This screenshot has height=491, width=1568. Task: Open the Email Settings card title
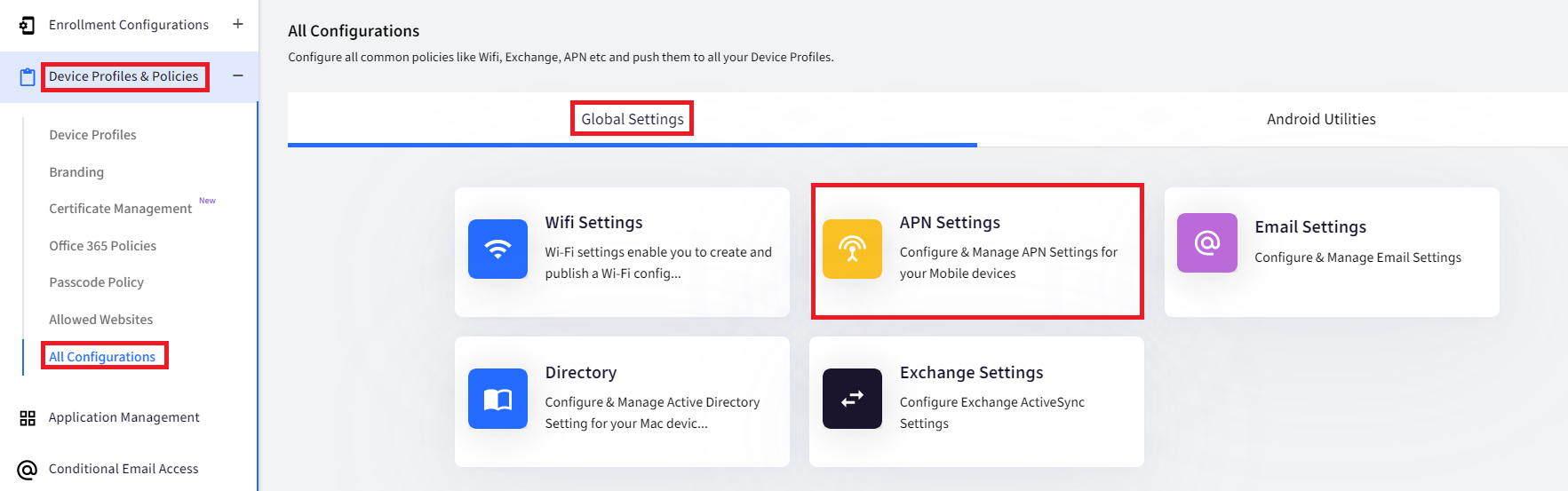pos(1310,227)
